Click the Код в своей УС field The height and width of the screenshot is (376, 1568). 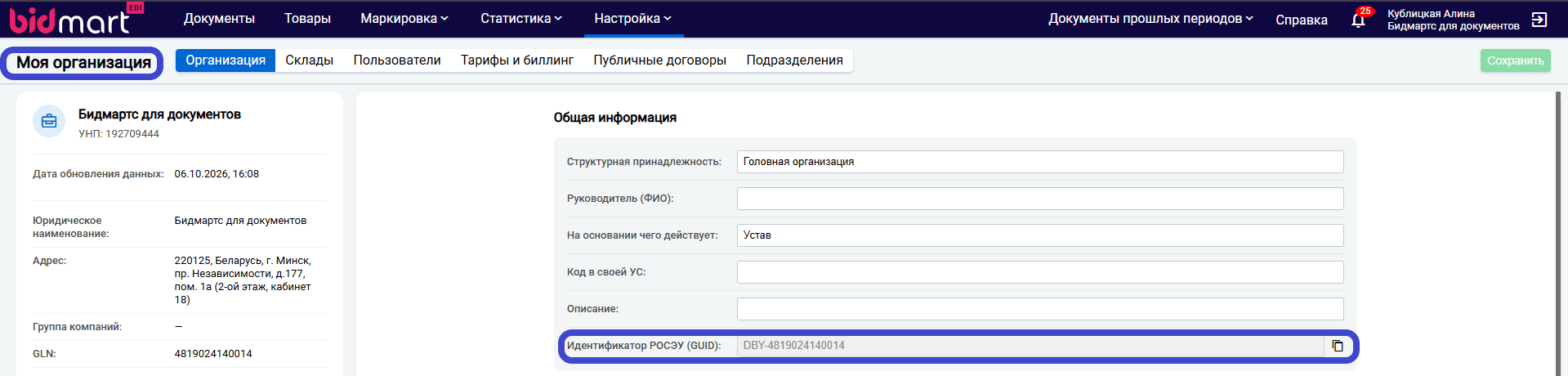point(1040,272)
